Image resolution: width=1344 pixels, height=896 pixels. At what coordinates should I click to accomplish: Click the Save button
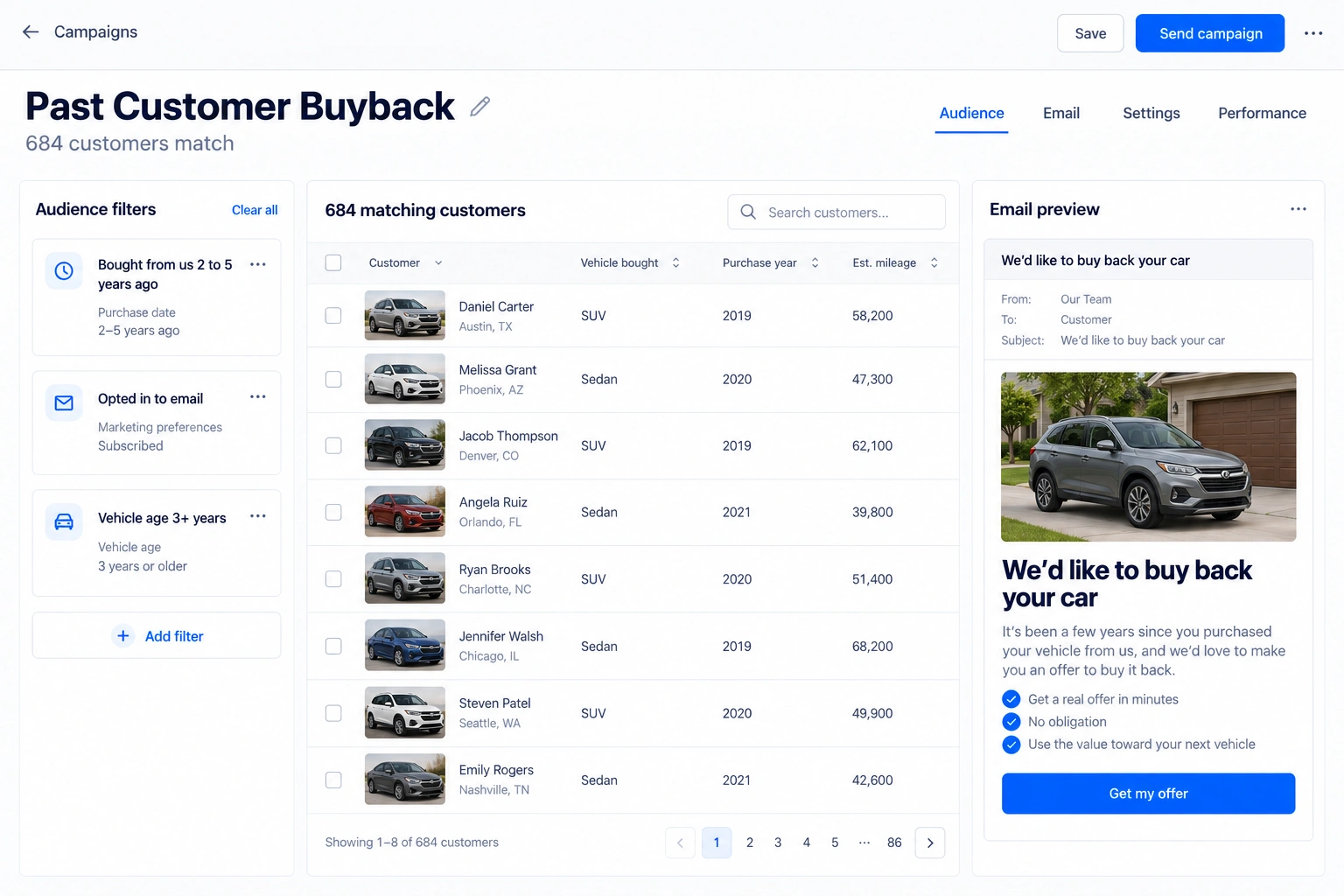pos(1090,33)
